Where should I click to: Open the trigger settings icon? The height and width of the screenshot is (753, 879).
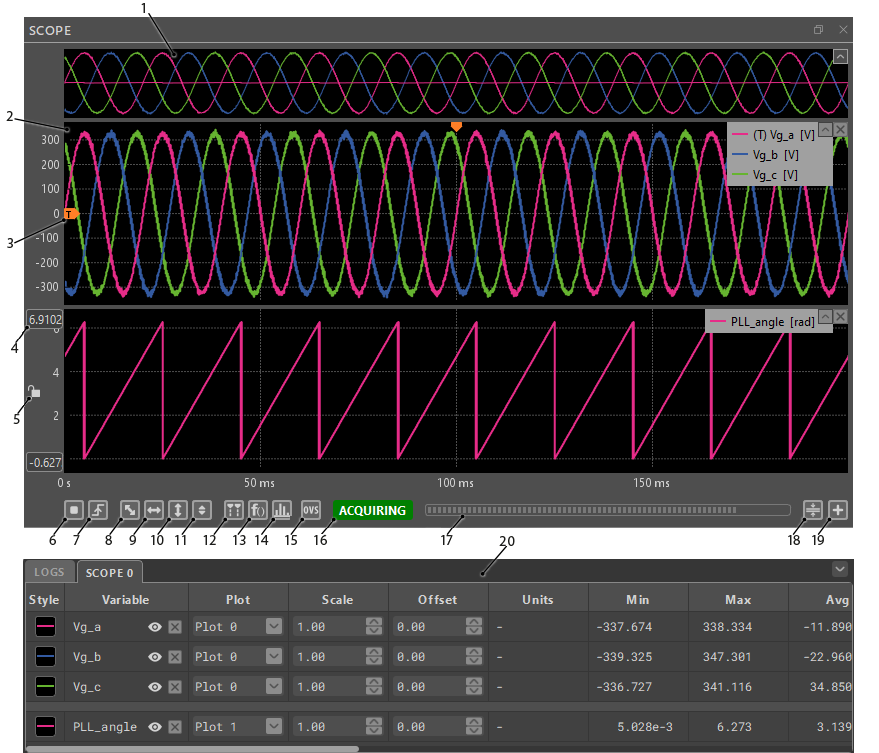tap(97, 510)
